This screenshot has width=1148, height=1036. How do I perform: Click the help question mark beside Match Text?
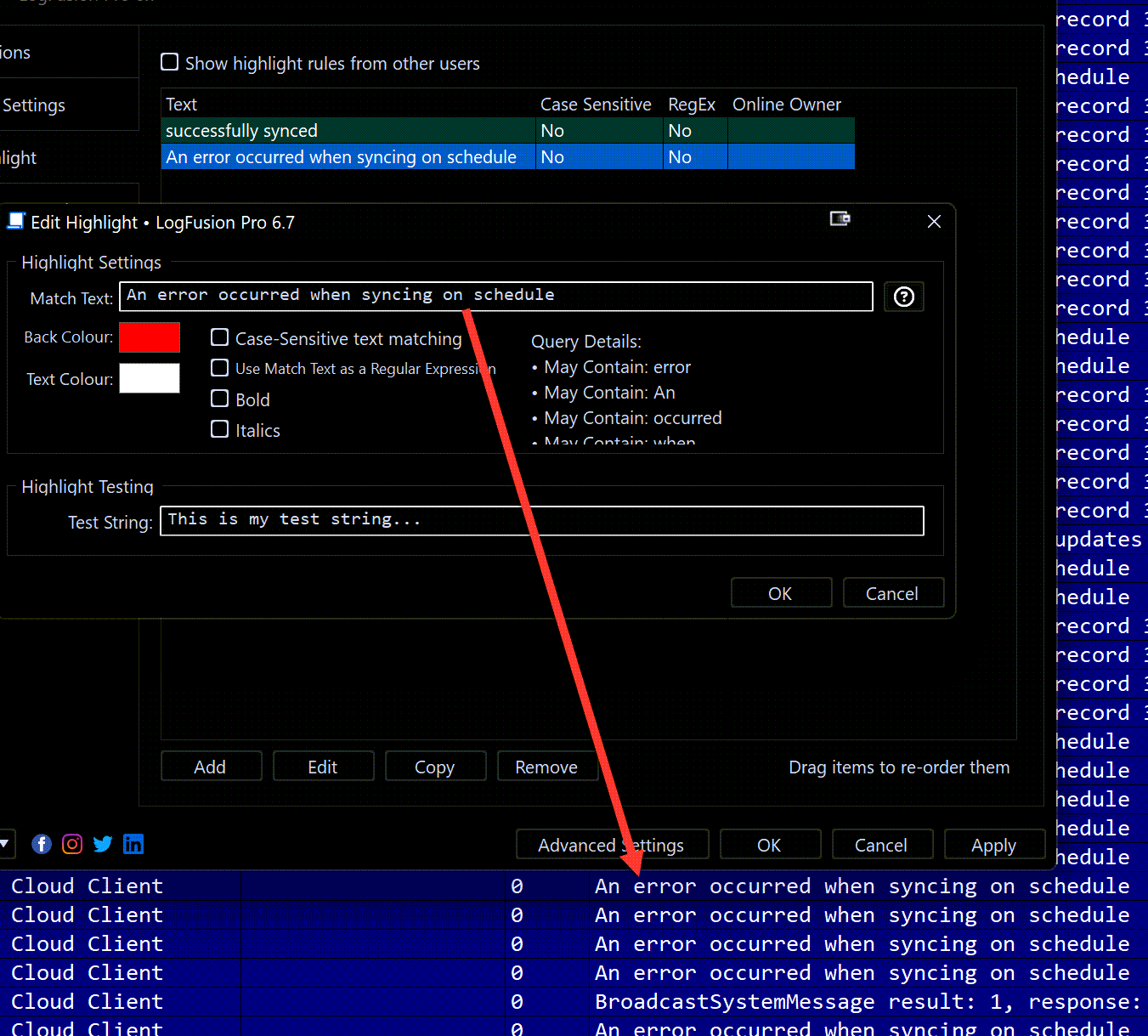pos(903,297)
